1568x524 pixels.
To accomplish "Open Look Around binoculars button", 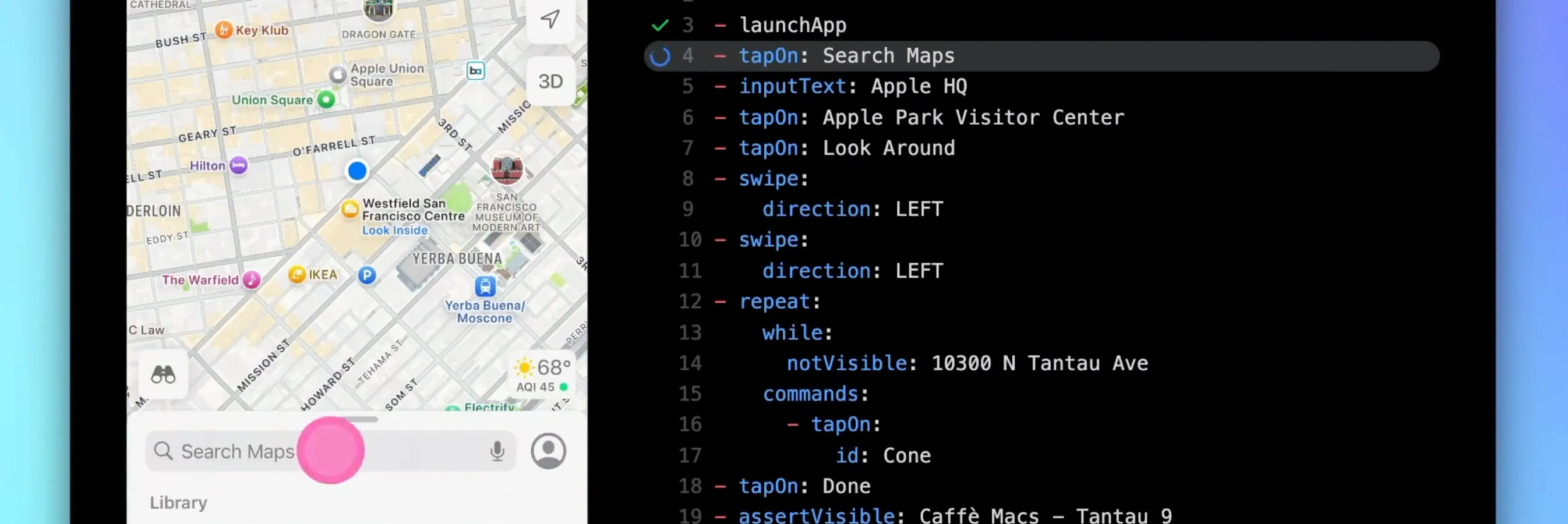I will click(x=163, y=374).
